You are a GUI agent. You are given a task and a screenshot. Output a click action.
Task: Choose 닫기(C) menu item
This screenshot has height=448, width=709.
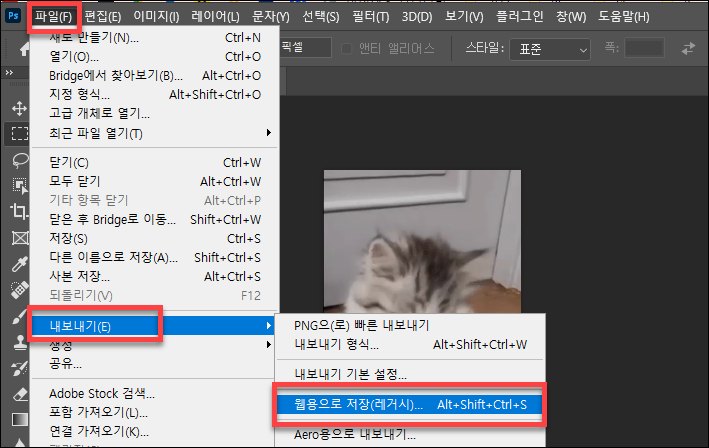coord(155,163)
